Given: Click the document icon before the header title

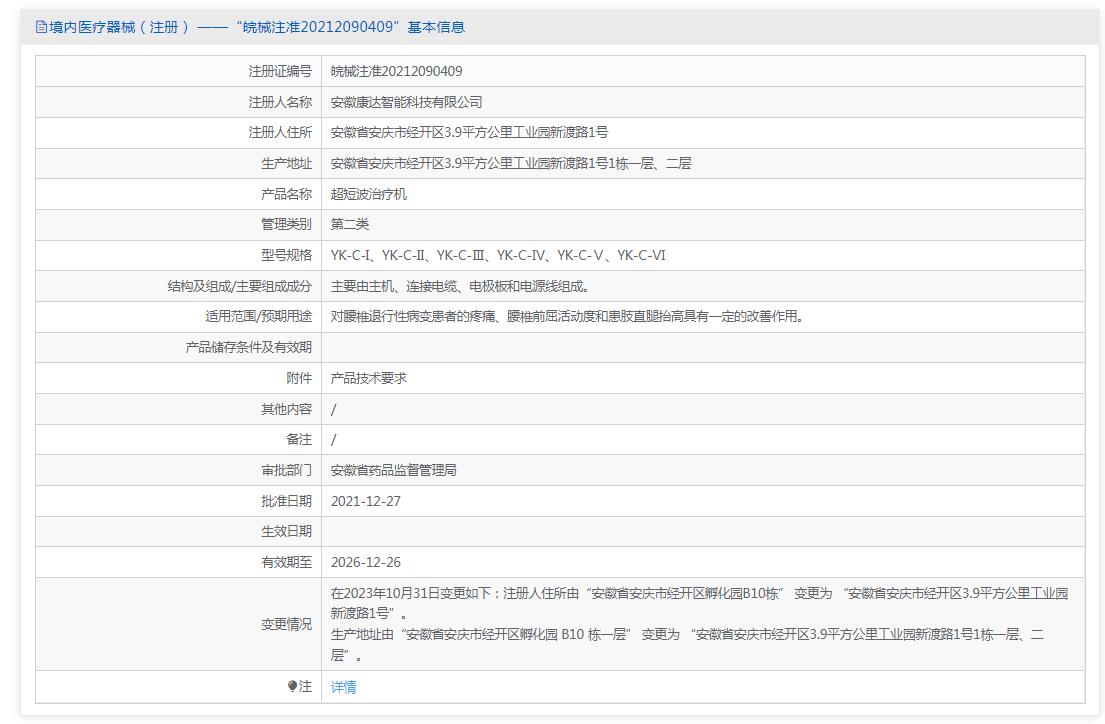Looking at the screenshot, I should (42, 27).
